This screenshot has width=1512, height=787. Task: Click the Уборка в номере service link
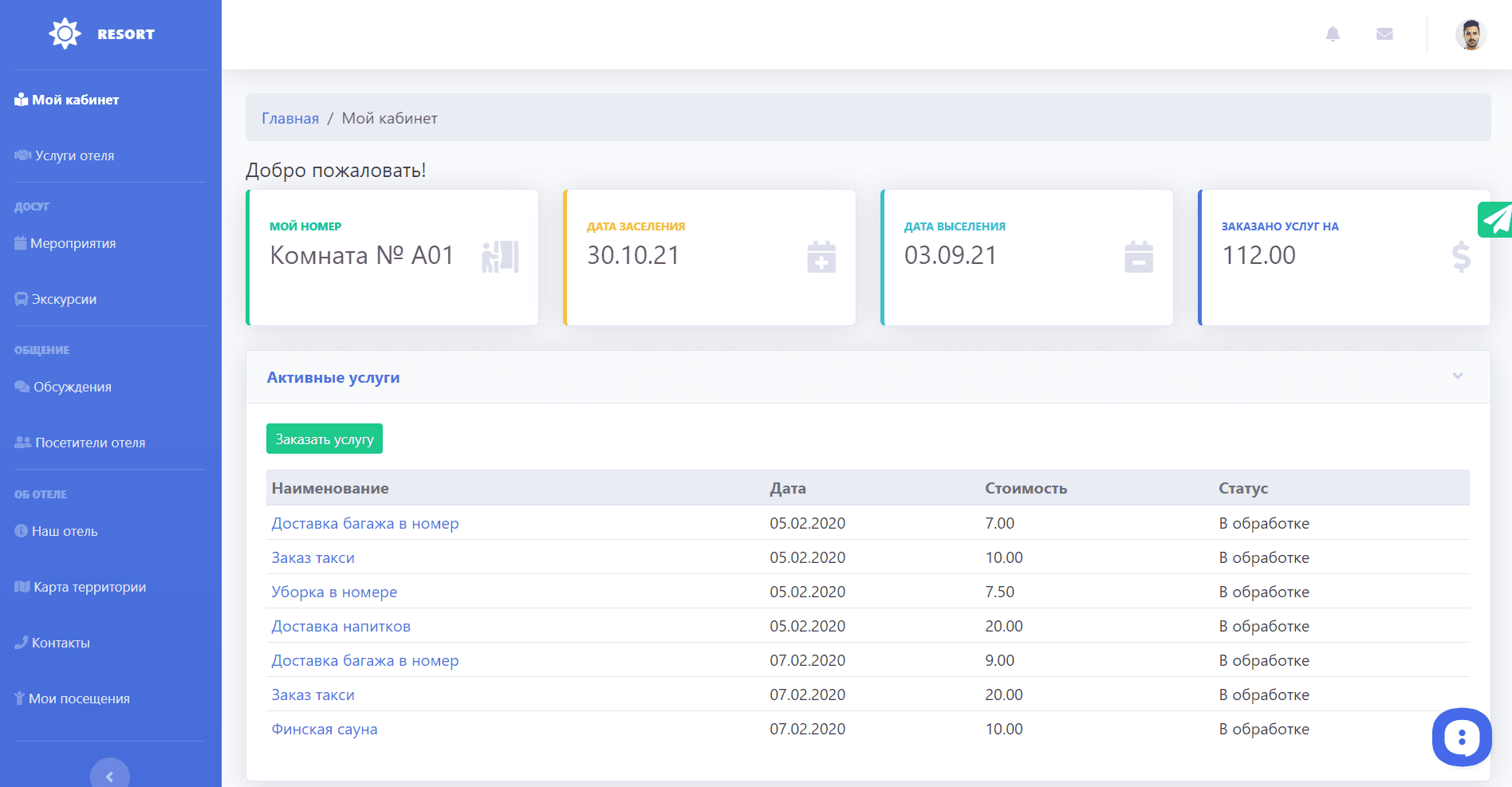[334, 592]
